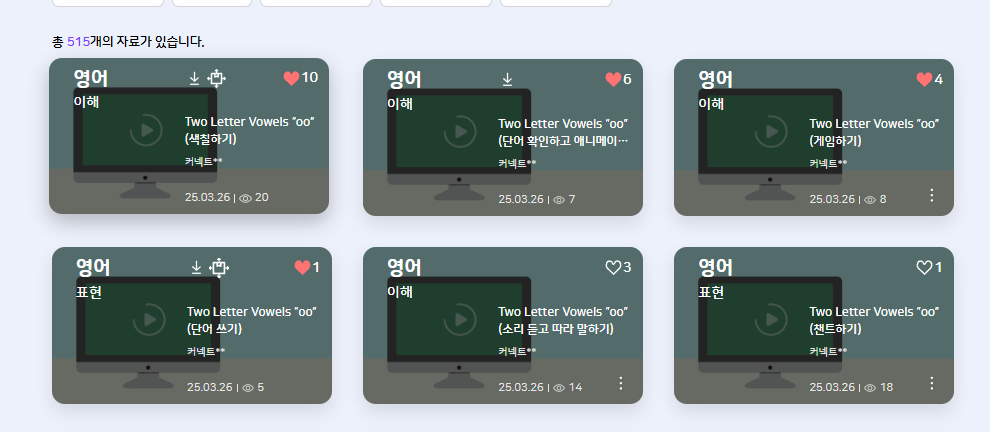Screen dimensions: 990x432
Task: Open Two Letter Vowels (색칠하기) title
Action: click(249, 130)
